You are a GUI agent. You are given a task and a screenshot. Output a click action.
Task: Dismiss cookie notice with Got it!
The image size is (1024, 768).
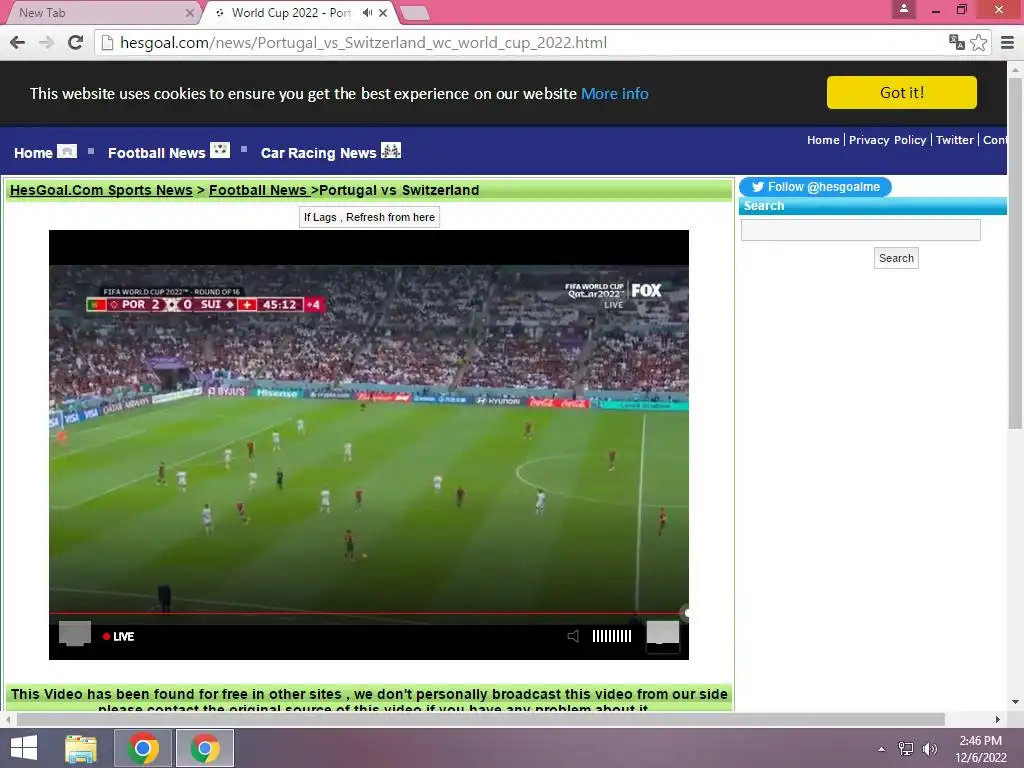click(x=901, y=92)
